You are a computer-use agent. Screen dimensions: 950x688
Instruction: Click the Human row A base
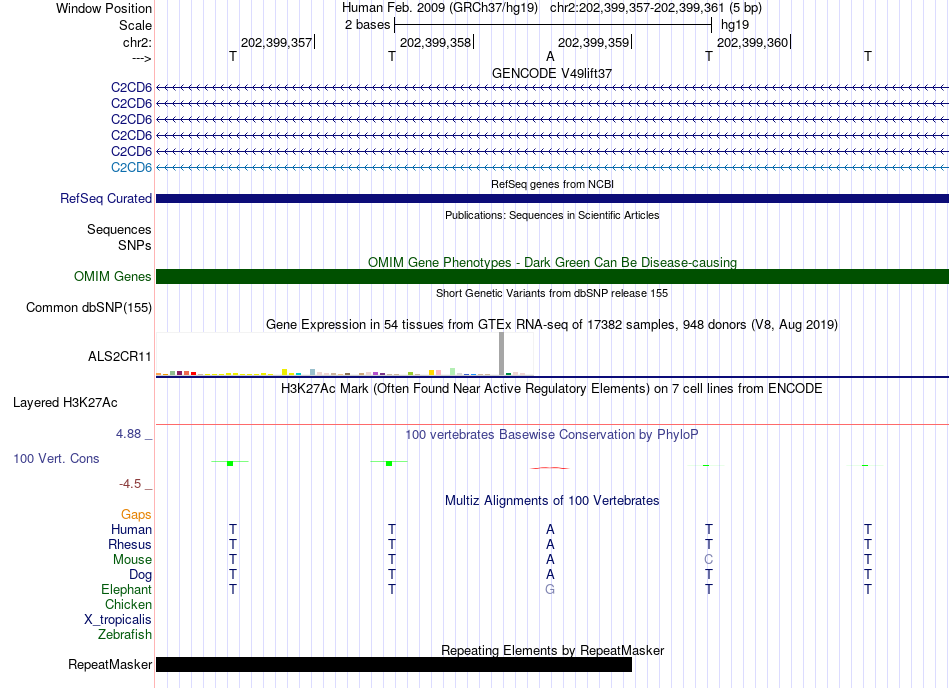[x=550, y=529]
